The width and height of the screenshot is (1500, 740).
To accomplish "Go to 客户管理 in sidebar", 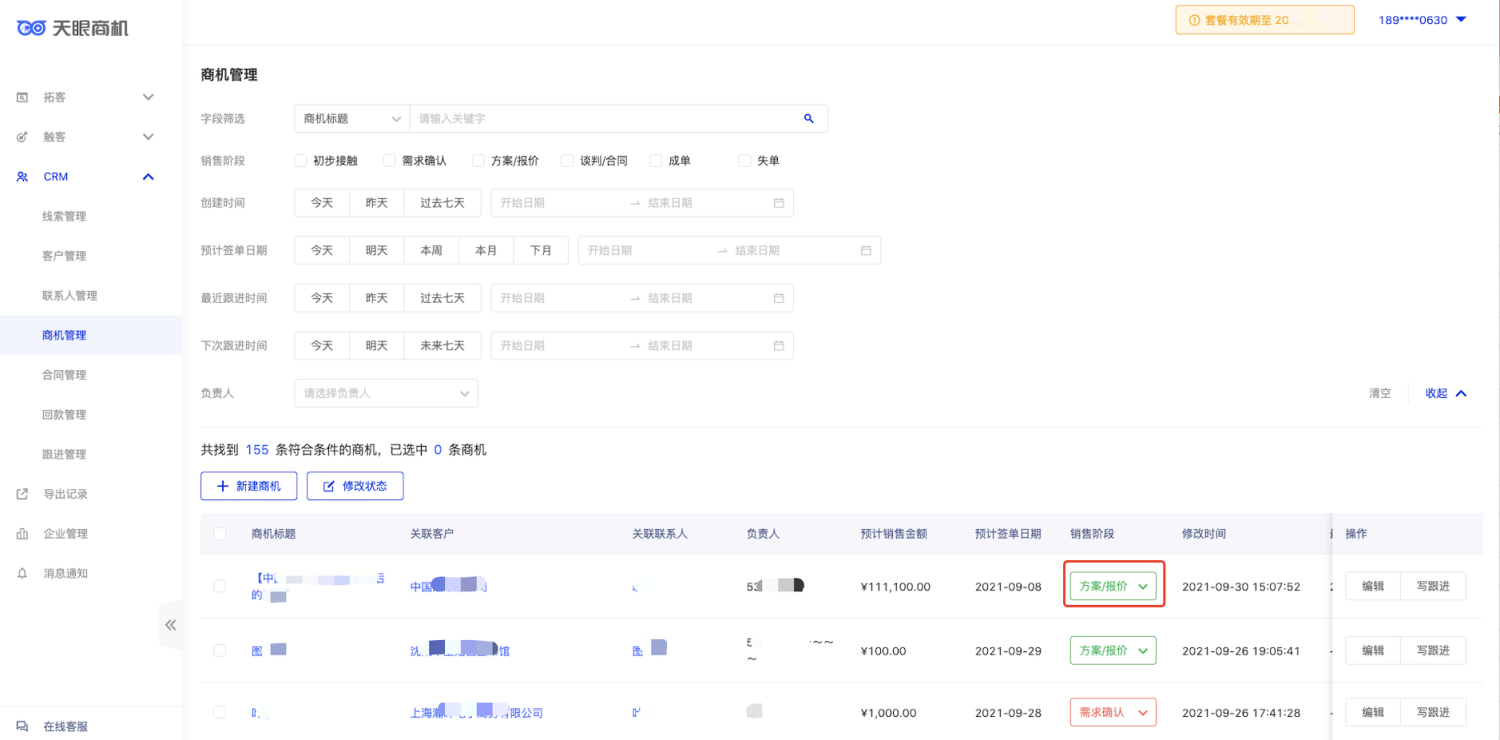I will pos(64,256).
